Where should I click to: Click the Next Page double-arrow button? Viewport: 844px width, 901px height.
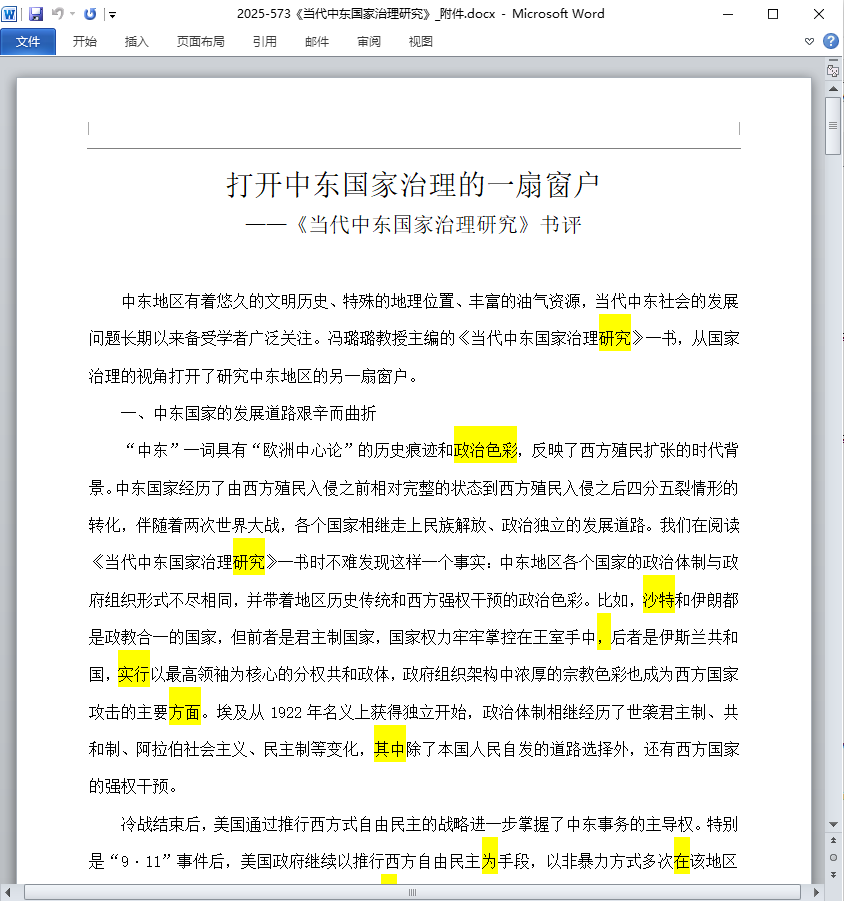point(832,874)
